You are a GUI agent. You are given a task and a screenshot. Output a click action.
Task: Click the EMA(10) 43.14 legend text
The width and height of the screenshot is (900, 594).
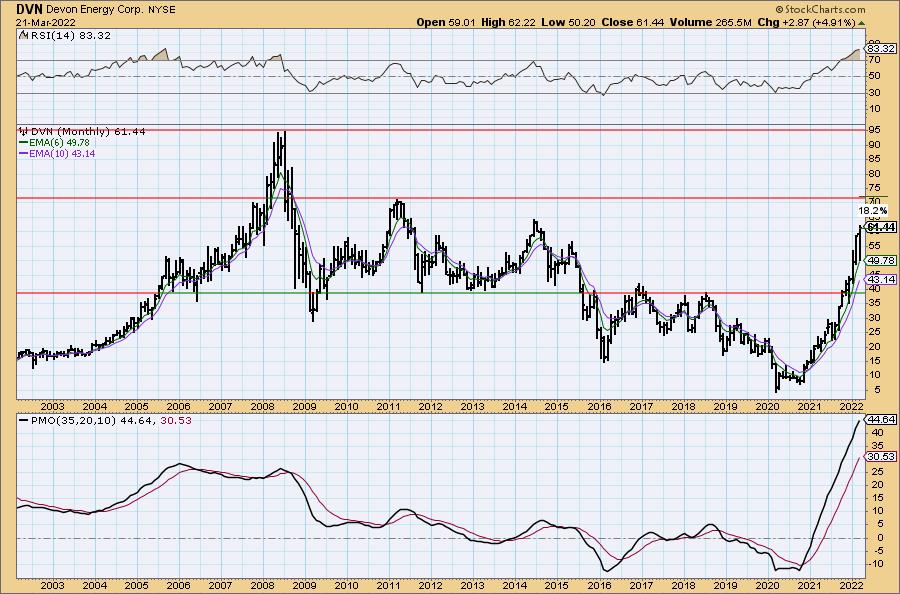point(61,154)
